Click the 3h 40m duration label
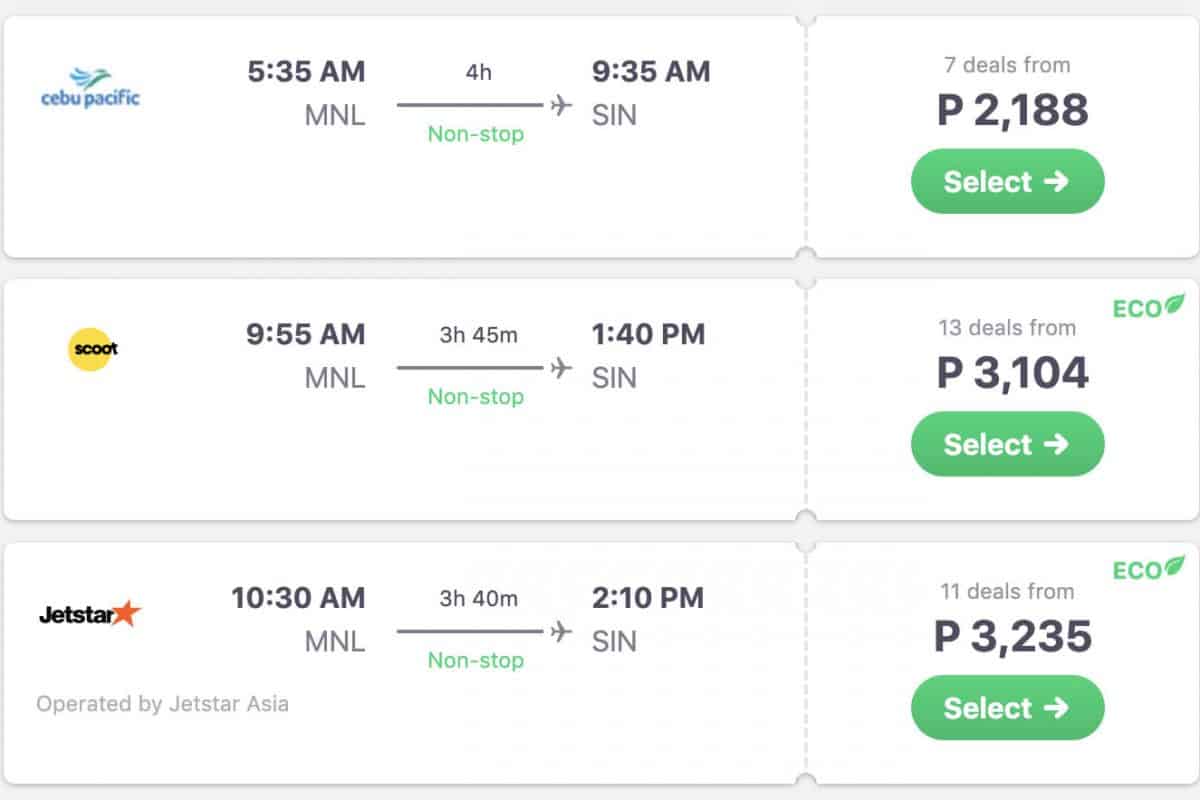1200x800 pixels. click(478, 599)
